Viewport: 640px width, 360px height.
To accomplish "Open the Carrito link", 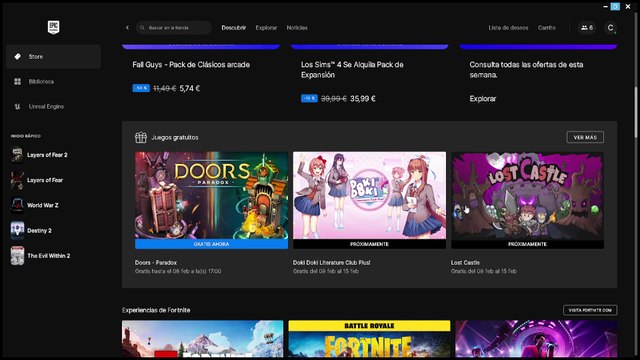I will point(547,28).
